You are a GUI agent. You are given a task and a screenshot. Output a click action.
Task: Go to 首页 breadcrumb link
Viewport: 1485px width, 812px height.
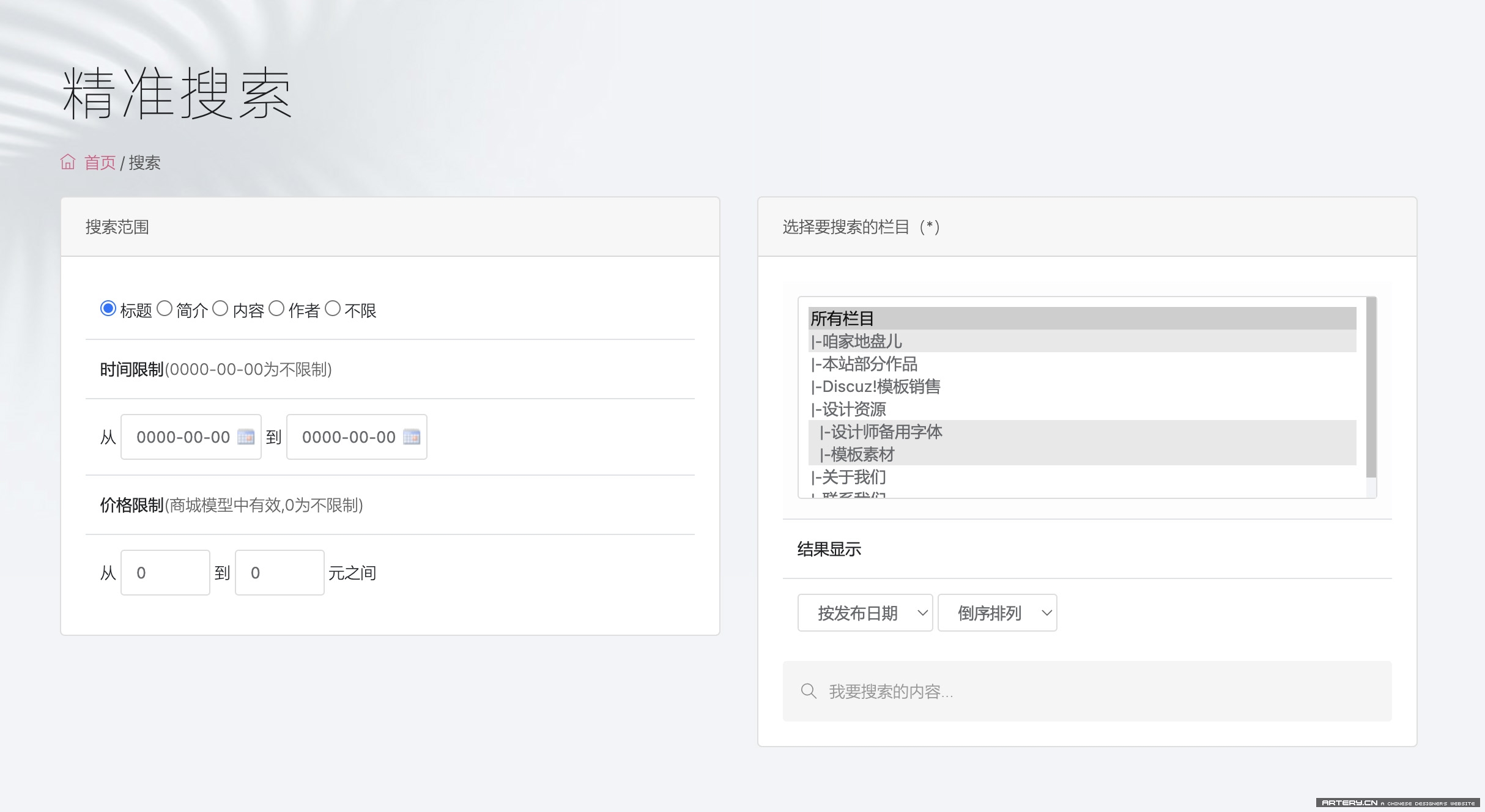(100, 163)
